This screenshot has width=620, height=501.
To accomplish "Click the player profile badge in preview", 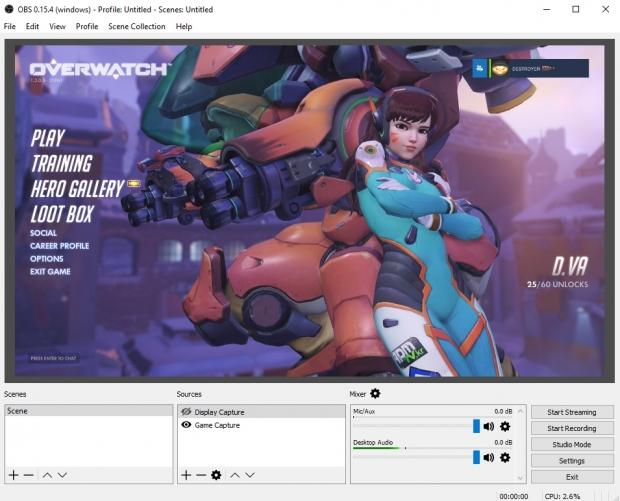I will [540, 68].
